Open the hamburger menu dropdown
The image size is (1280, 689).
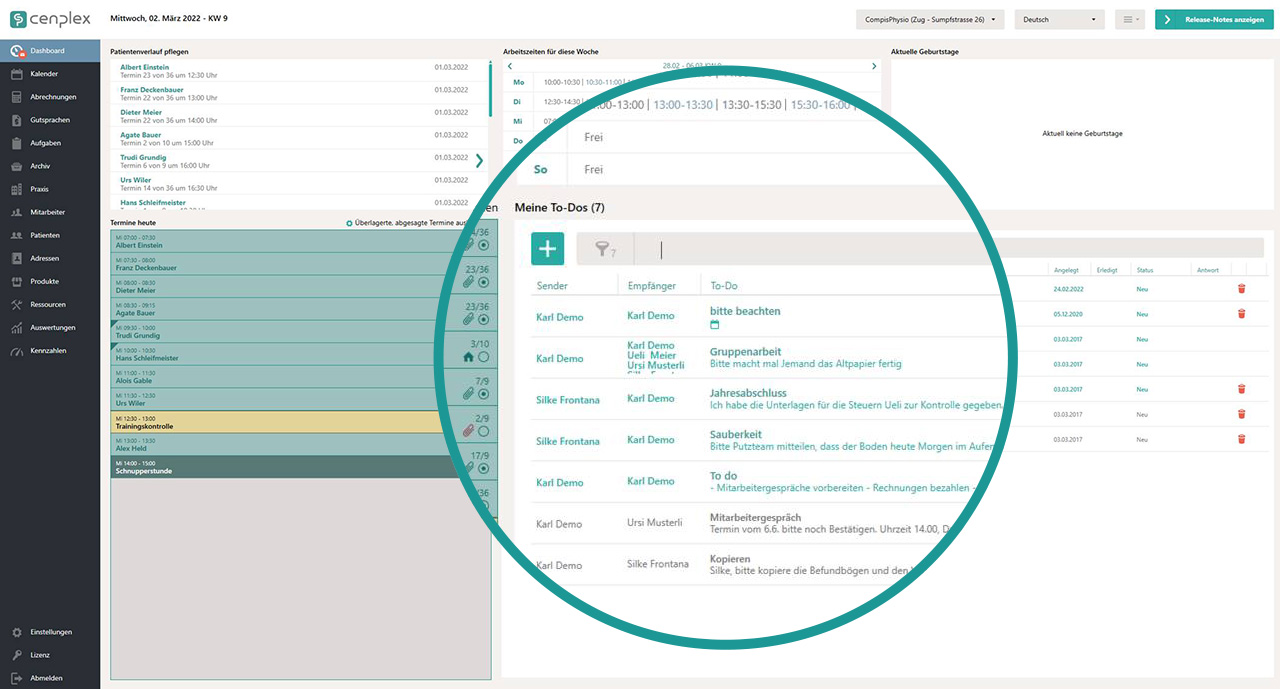[x=1130, y=19]
